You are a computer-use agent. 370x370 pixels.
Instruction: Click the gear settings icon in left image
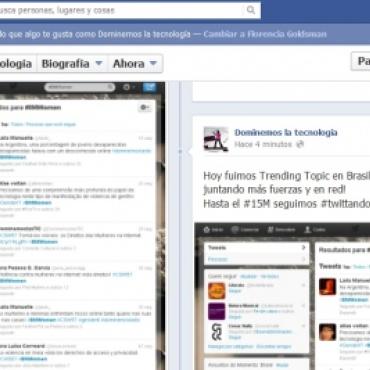coord(127,87)
